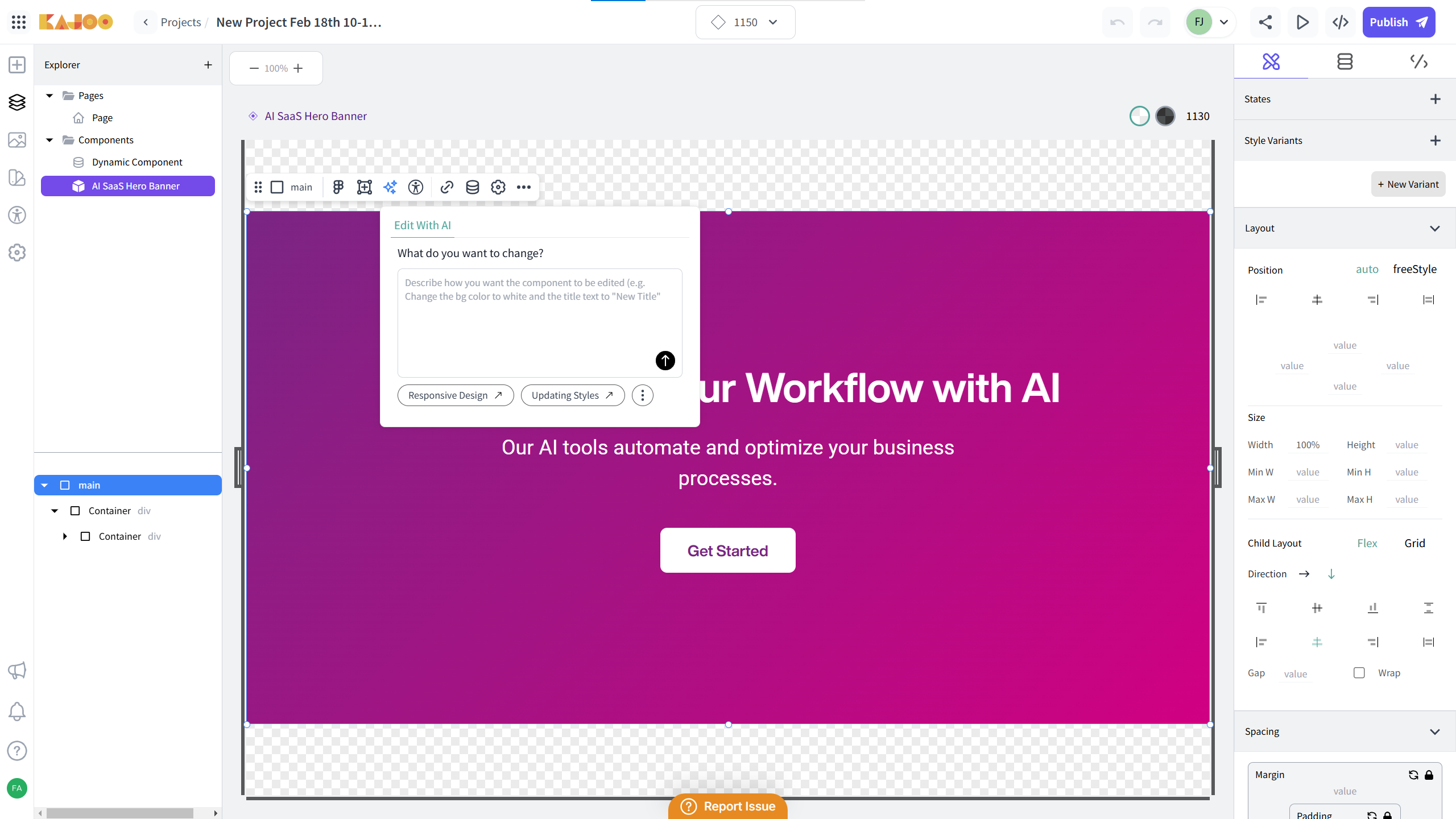Click the preview play button
The width and height of the screenshot is (1456, 819).
(1302, 22)
